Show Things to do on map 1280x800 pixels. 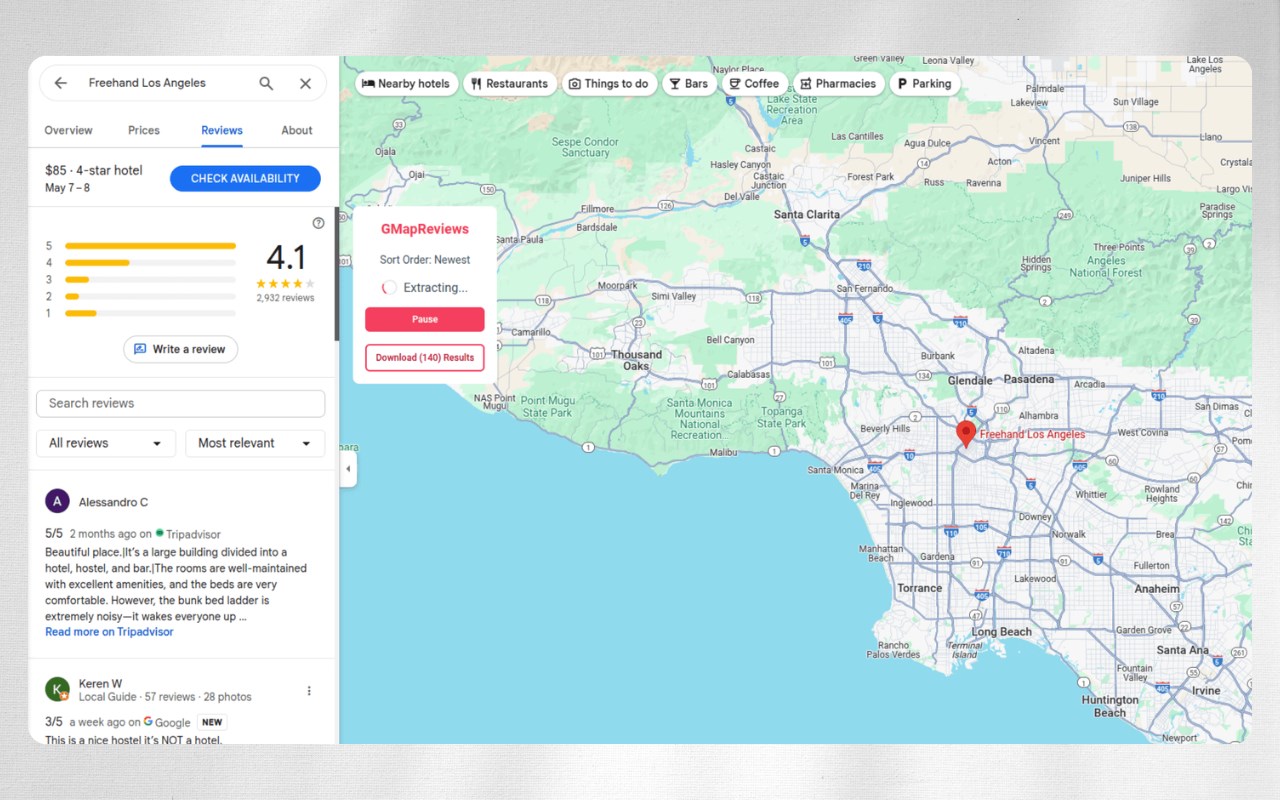click(x=609, y=84)
